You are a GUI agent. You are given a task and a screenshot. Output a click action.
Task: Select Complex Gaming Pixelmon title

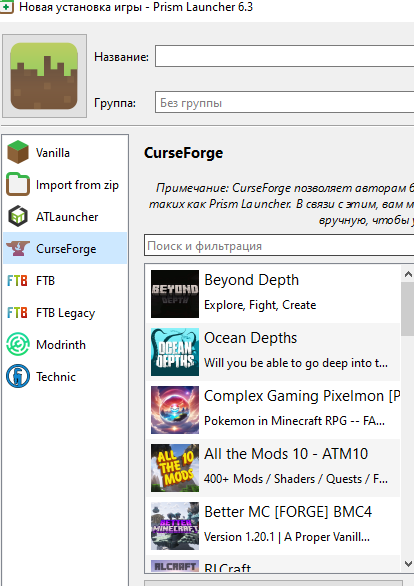[302, 396]
